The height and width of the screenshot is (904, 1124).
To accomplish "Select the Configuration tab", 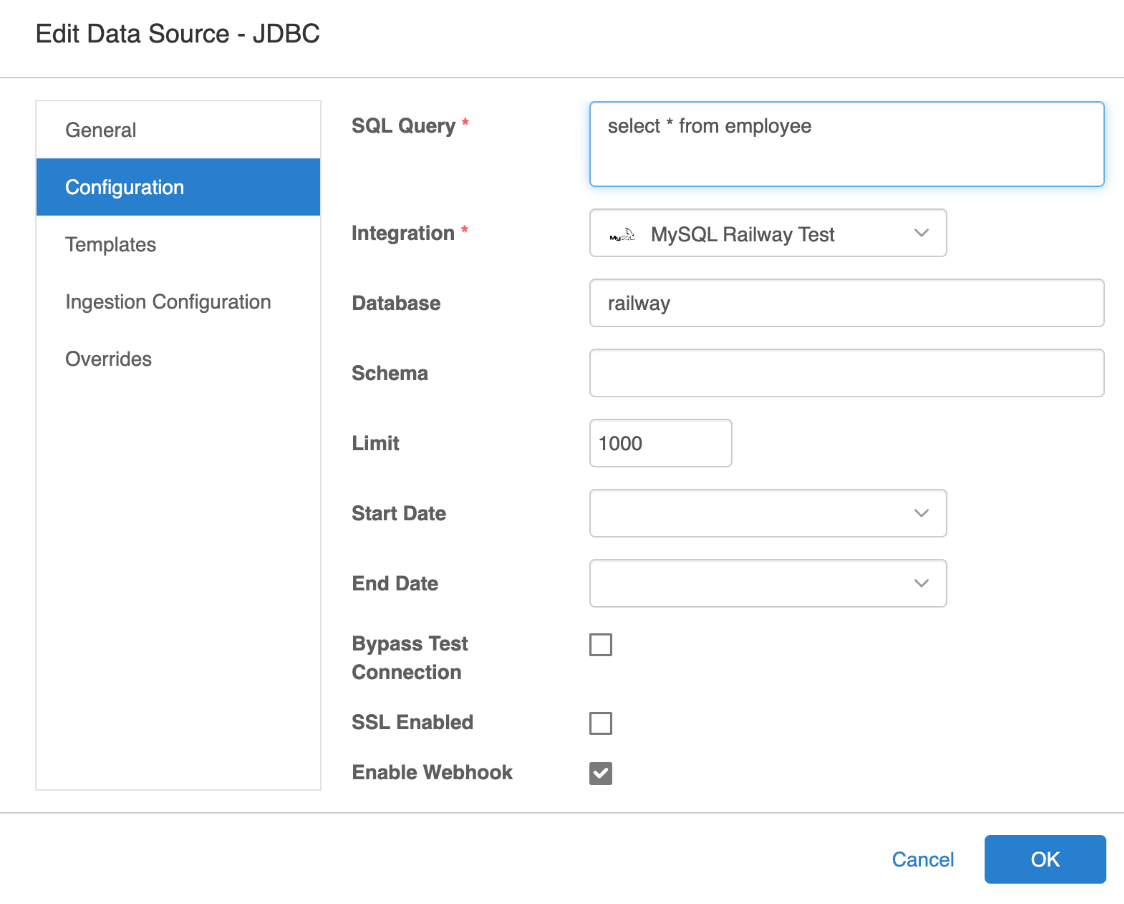I will [178, 187].
